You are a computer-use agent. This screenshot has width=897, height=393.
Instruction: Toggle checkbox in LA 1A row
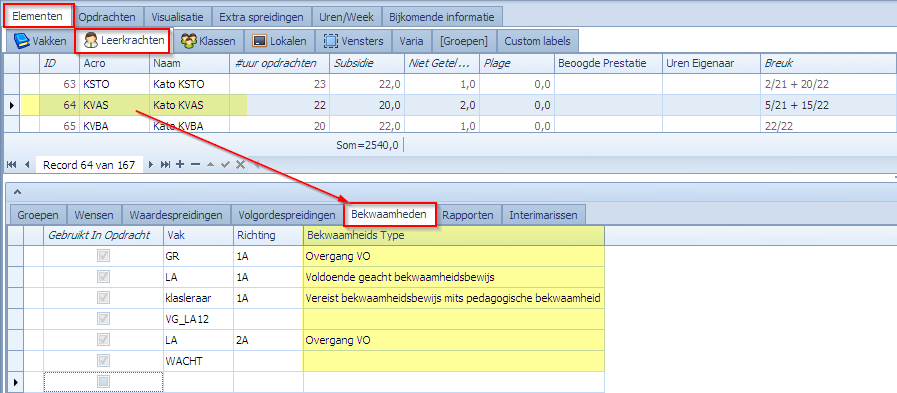(x=104, y=277)
